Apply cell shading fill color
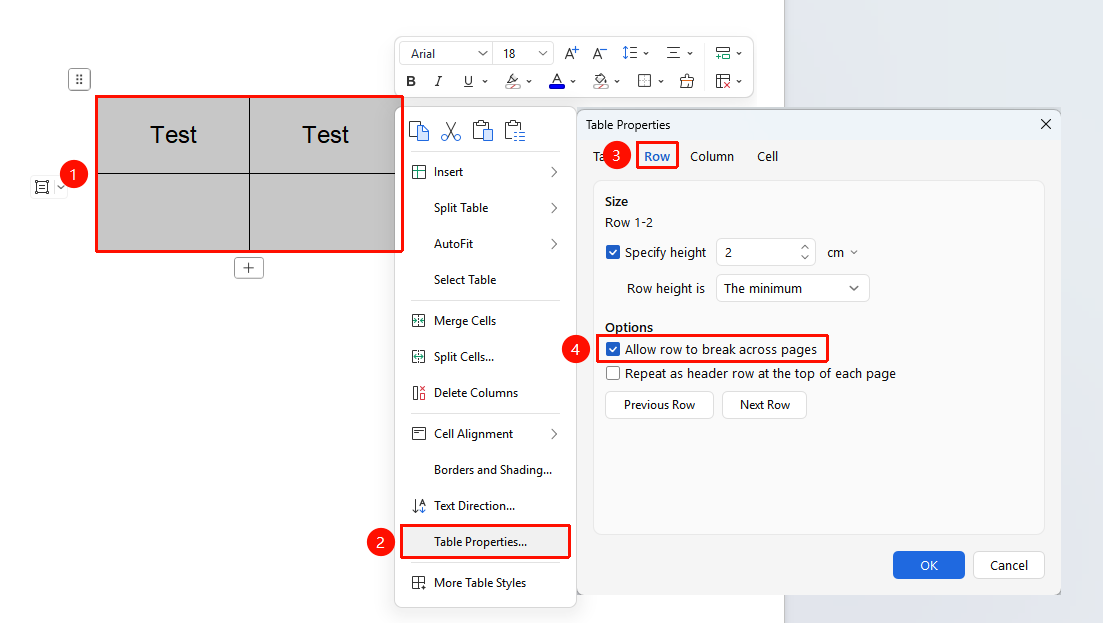The height and width of the screenshot is (623, 1103). tap(601, 81)
